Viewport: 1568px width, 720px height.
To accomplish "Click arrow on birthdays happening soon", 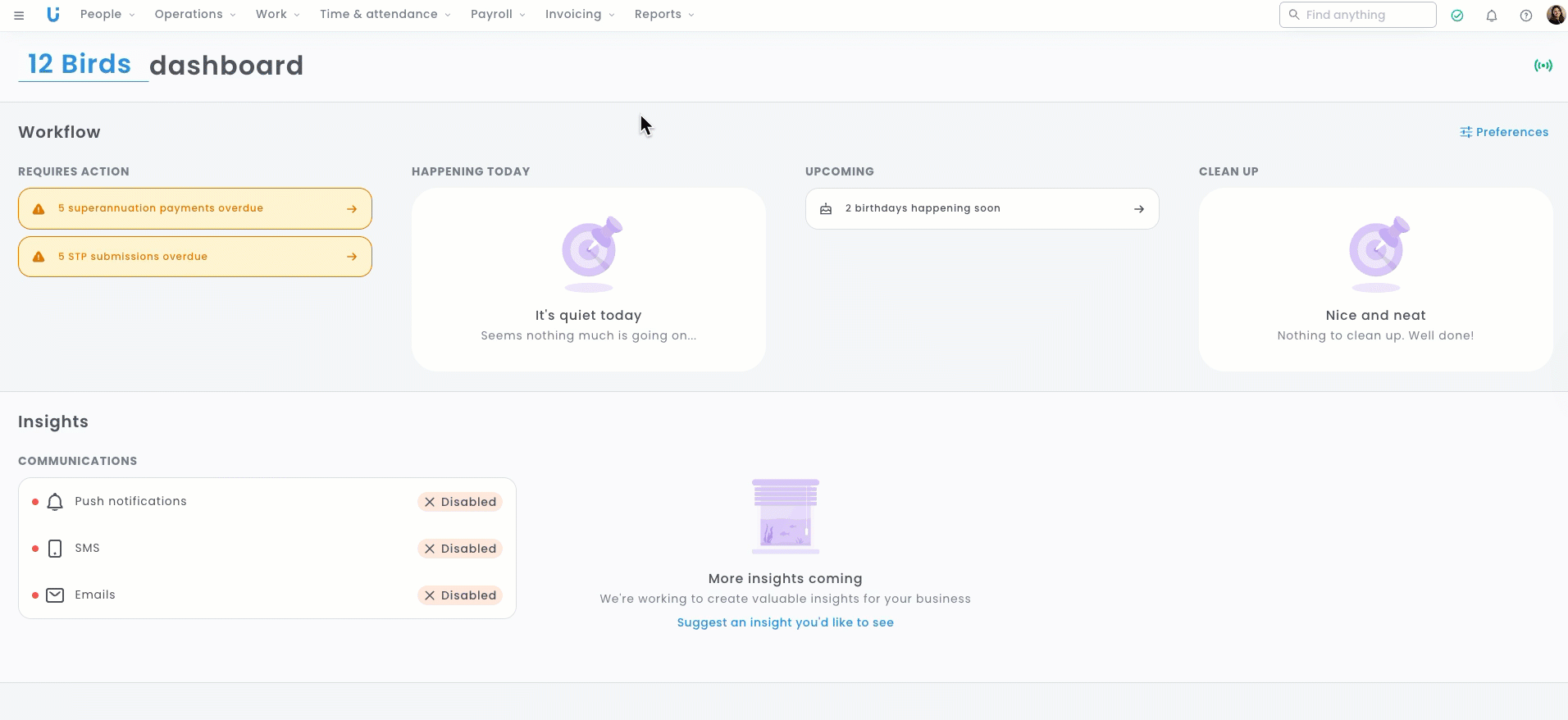I will point(1138,209).
